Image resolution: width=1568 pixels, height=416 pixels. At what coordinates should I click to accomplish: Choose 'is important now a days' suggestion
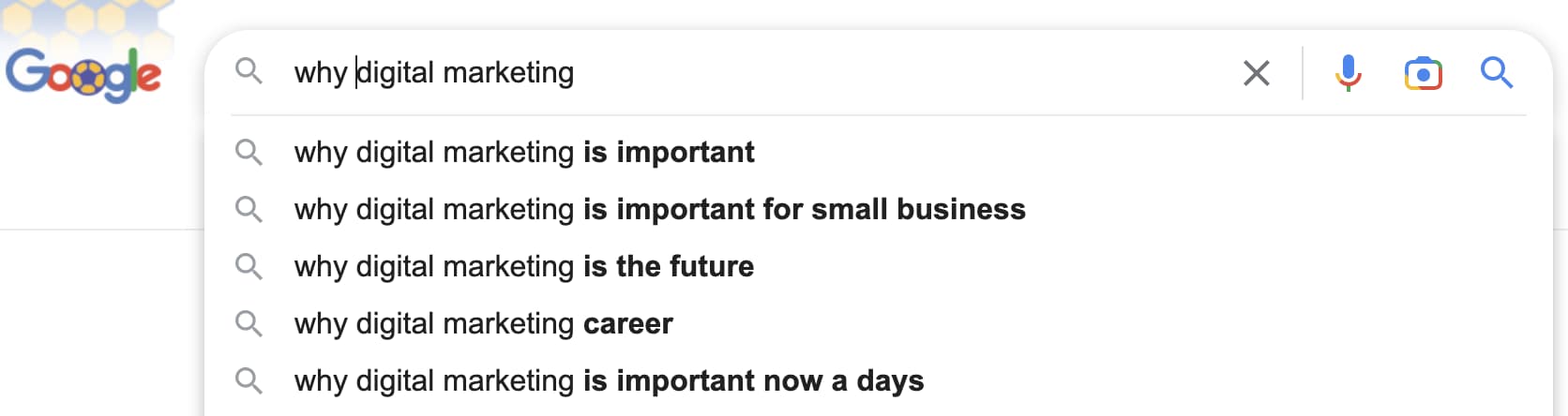pos(609,380)
